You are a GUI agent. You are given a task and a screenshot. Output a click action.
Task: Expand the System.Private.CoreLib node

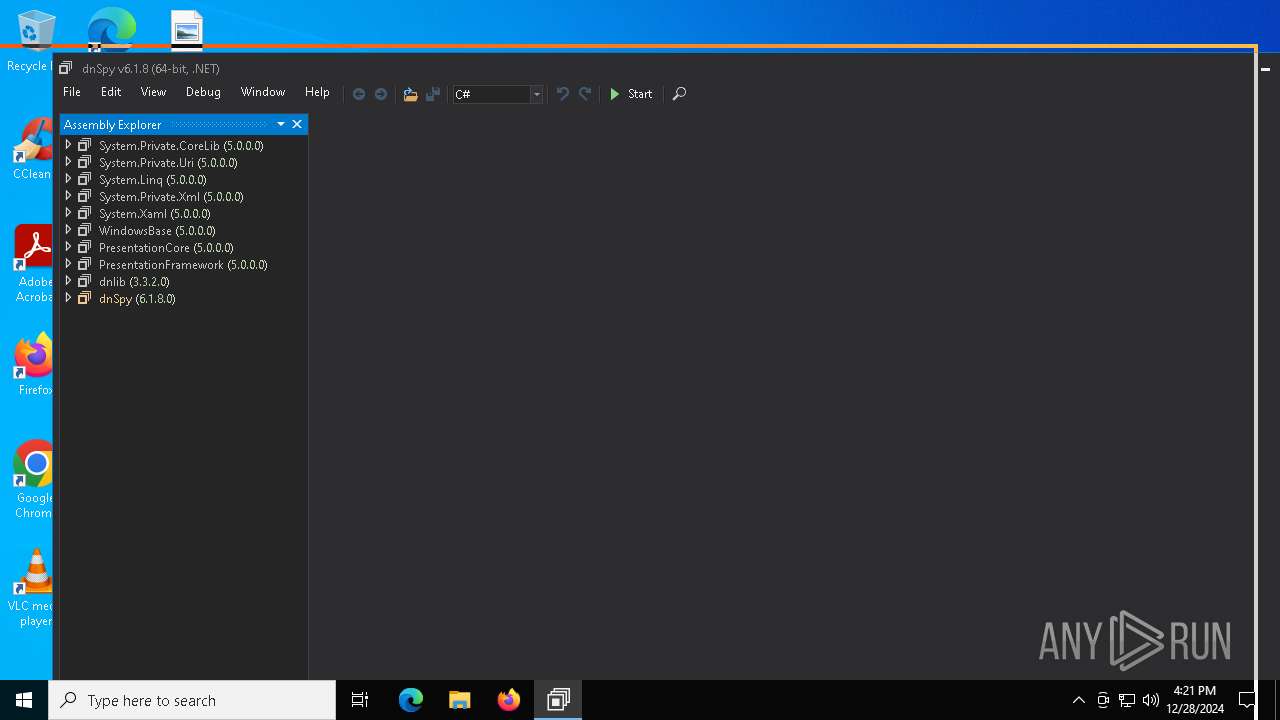click(68, 145)
